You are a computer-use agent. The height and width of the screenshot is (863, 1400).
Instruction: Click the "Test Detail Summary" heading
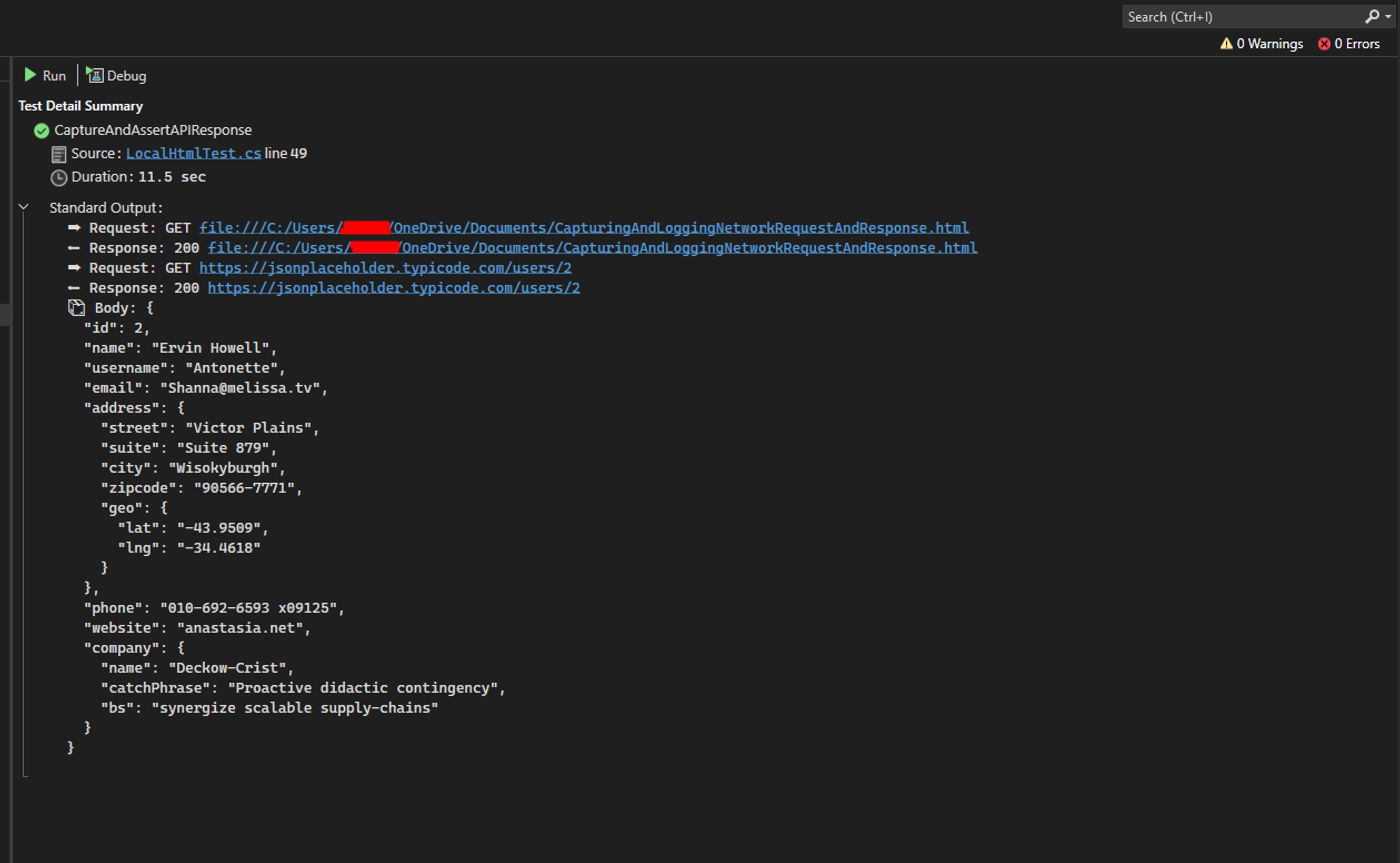pyautogui.click(x=80, y=106)
